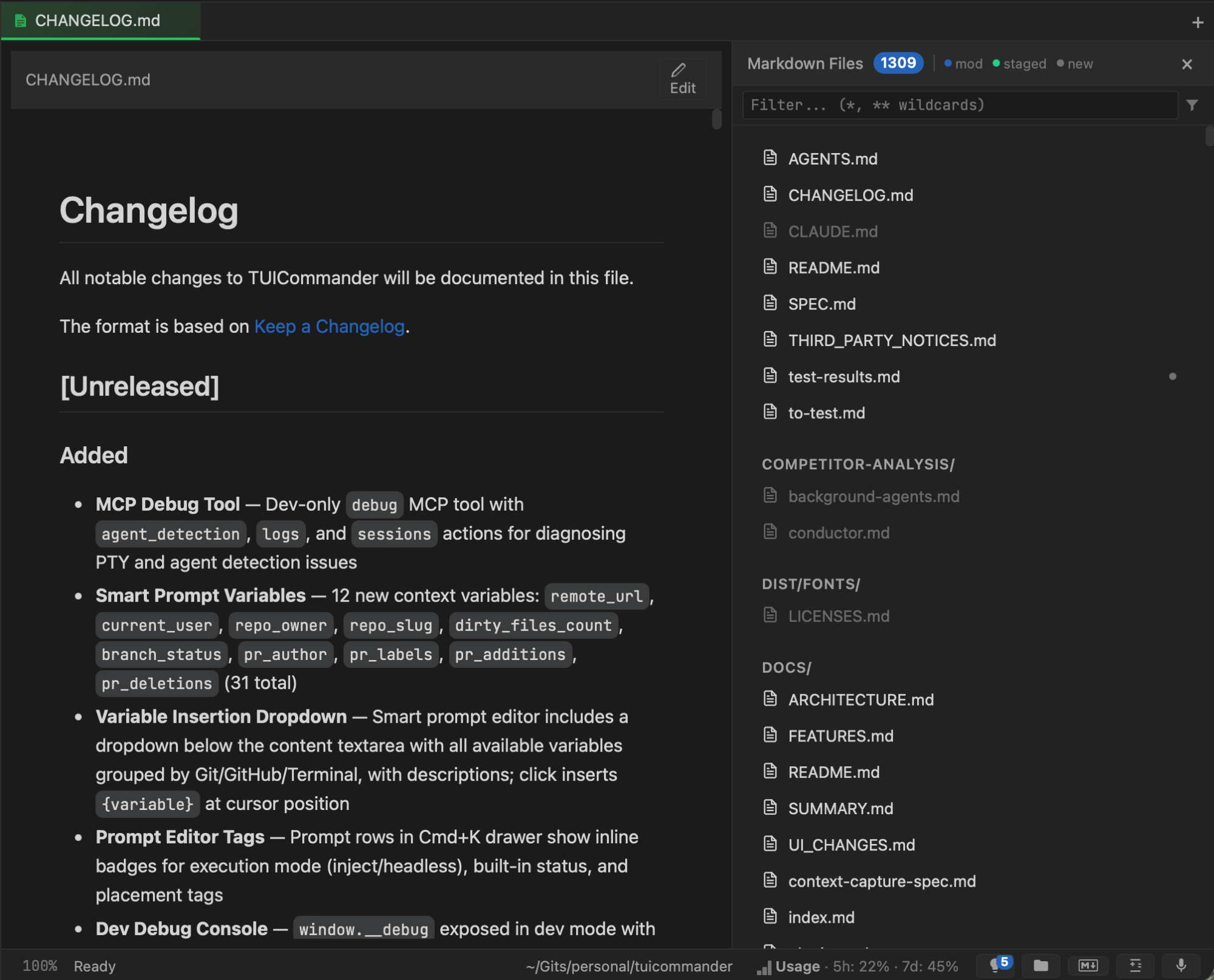Collapse the DIST/FONTS section
Viewport: 1214px width, 980px height.
click(812, 584)
